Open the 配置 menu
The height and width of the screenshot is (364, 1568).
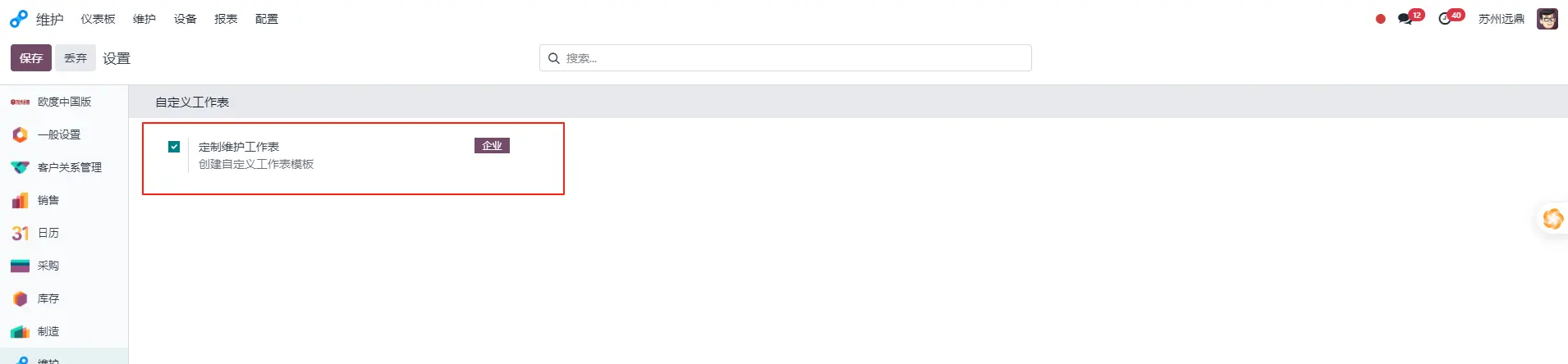[267, 19]
